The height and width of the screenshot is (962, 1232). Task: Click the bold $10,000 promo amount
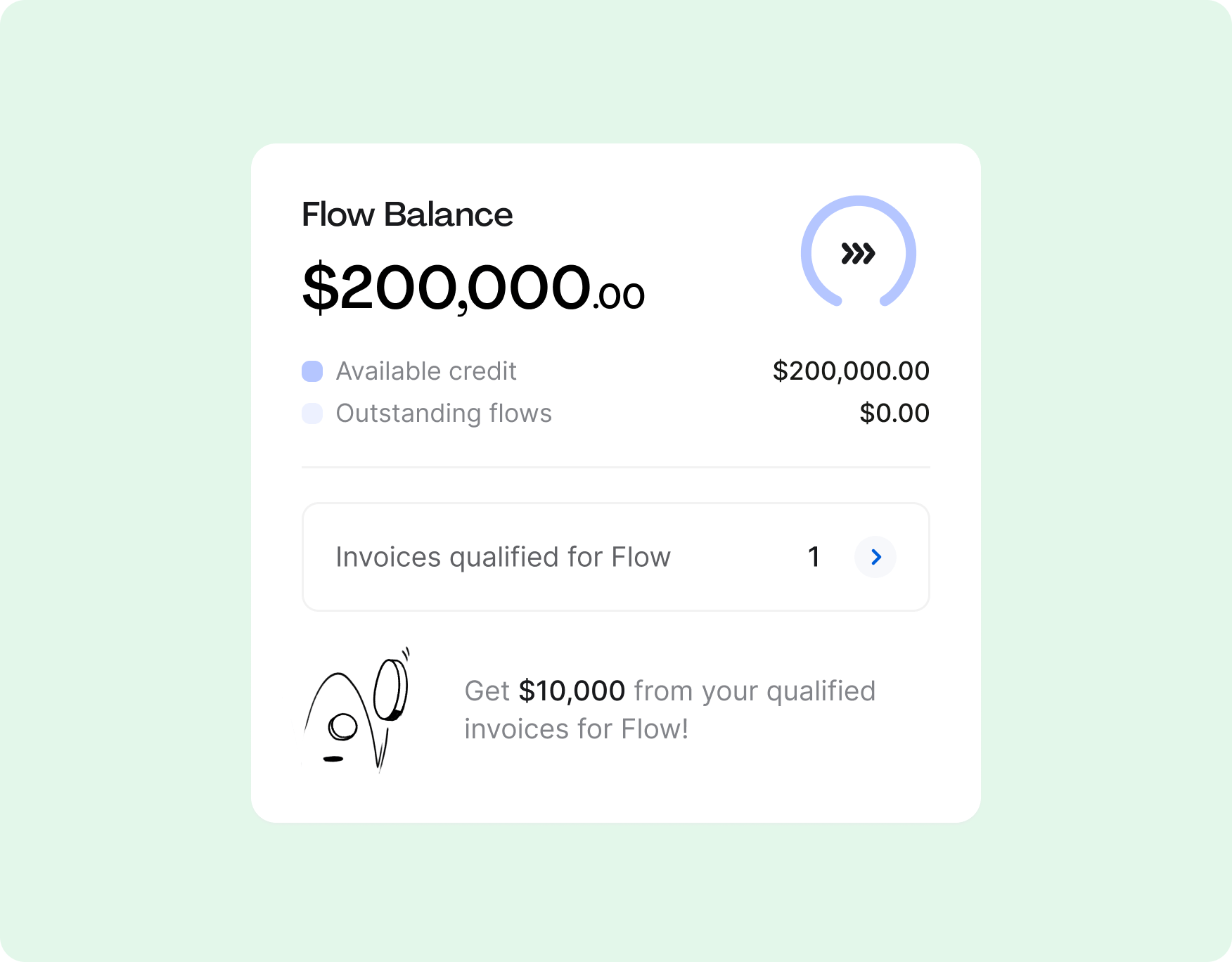click(572, 691)
